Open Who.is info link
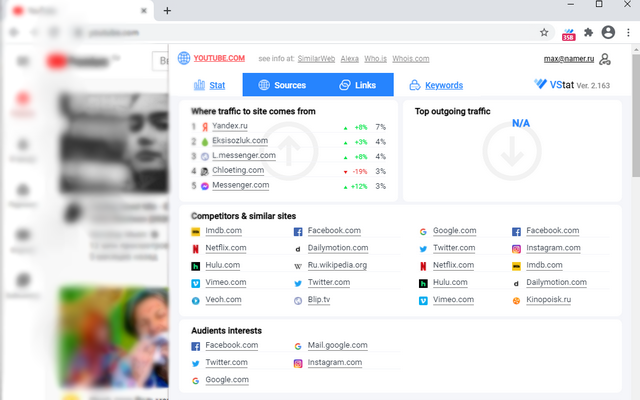 [x=375, y=58]
